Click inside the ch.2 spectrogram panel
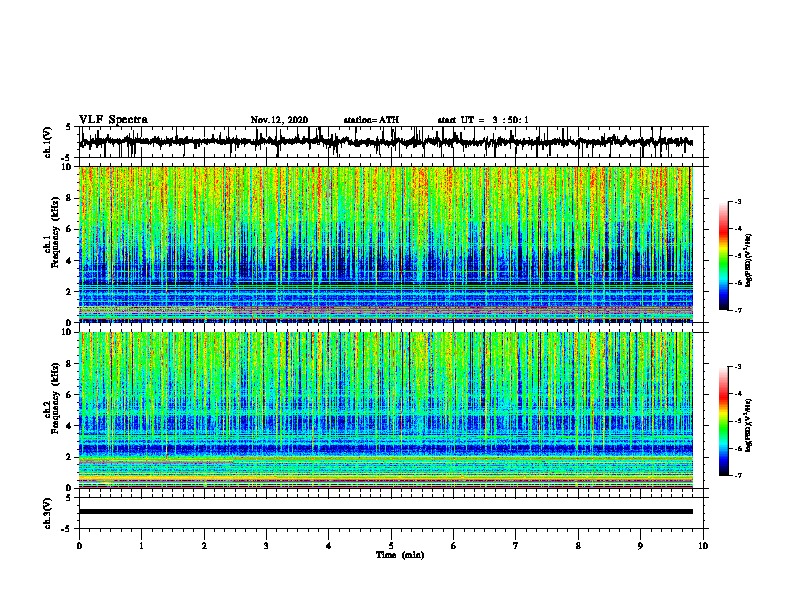This screenshot has height=612, width=792. tap(386, 410)
